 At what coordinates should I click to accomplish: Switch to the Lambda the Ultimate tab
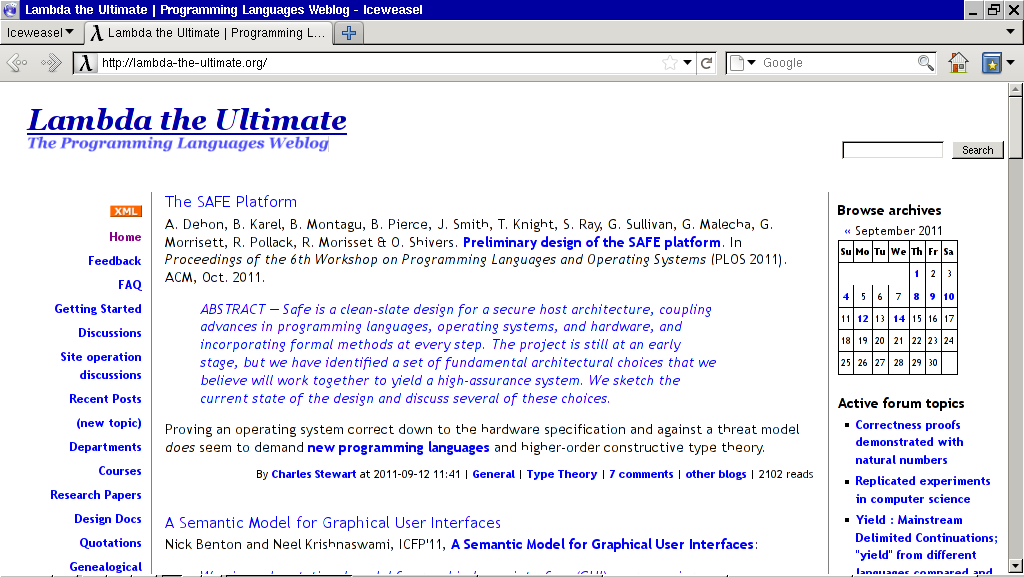(x=208, y=33)
